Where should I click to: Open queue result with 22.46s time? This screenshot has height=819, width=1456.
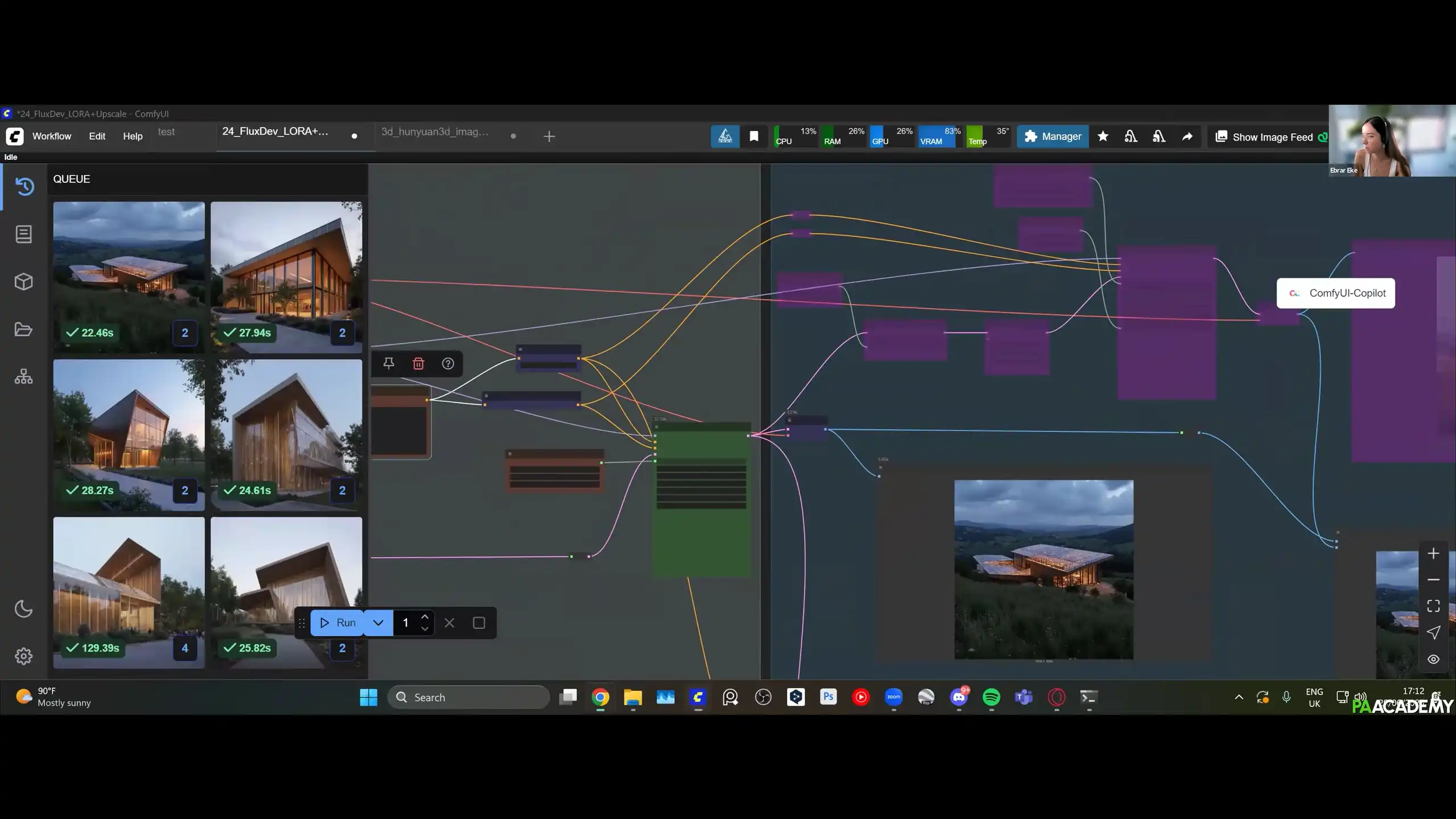pyautogui.click(x=129, y=277)
